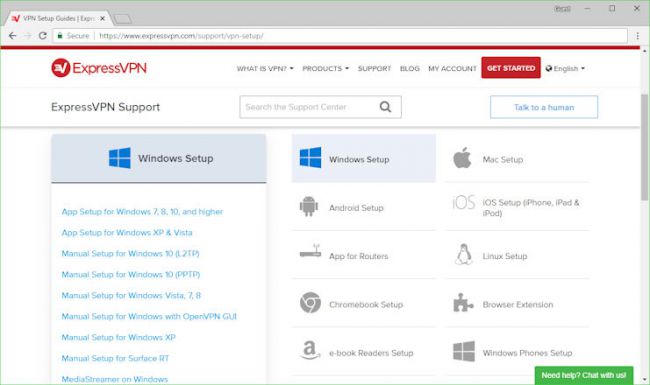Select the App for Routers label
This screenshot has width=650, height=385.
(359, 256)
